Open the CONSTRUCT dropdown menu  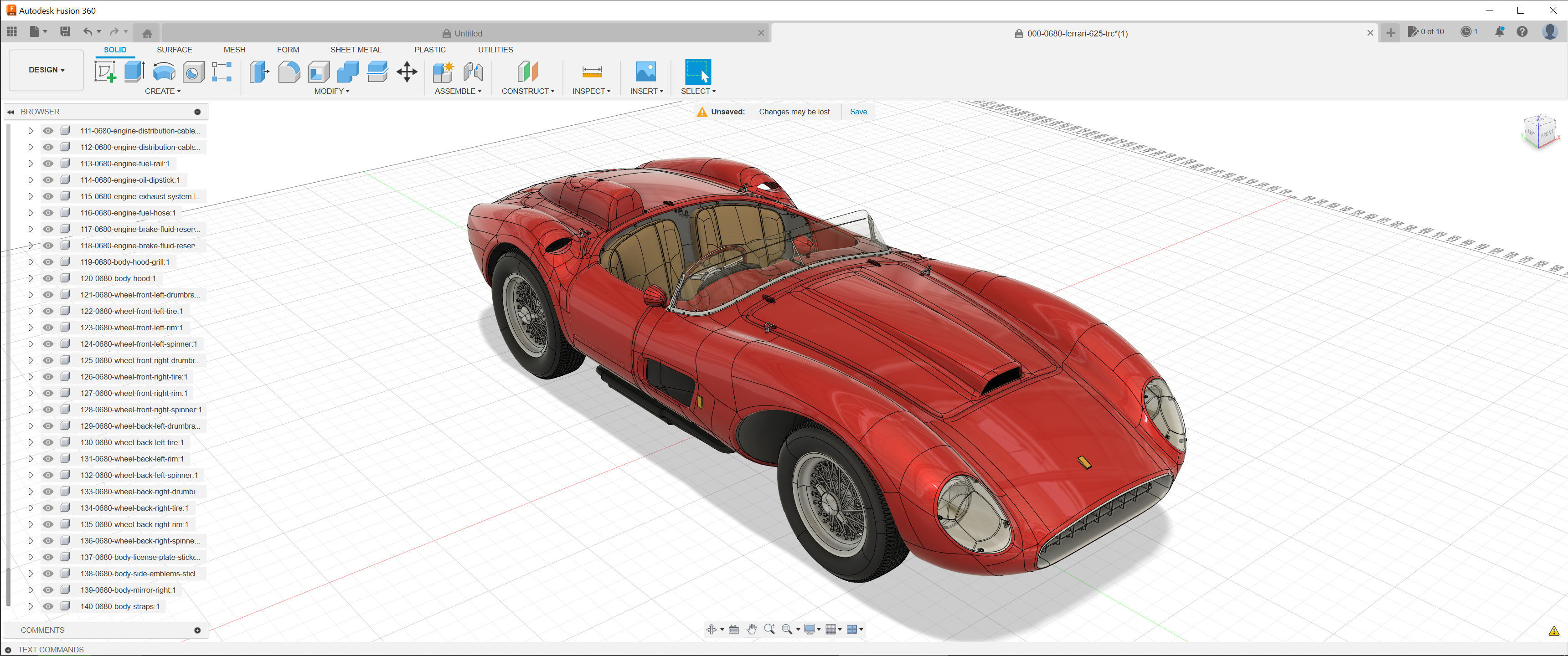tap(528, 91)
